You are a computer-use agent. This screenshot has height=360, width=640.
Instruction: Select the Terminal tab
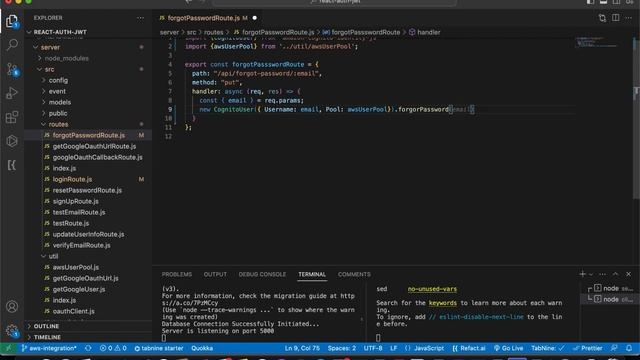coord(312,274)
